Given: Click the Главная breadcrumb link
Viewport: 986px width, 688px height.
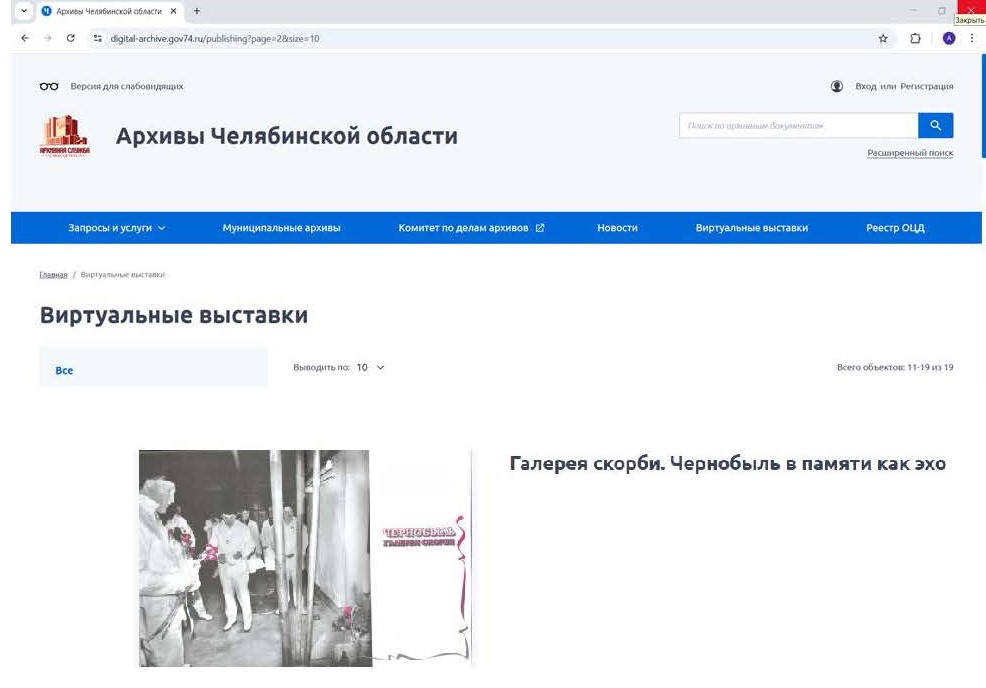Looking at the screenshot, I should click(x=52, y=273).
